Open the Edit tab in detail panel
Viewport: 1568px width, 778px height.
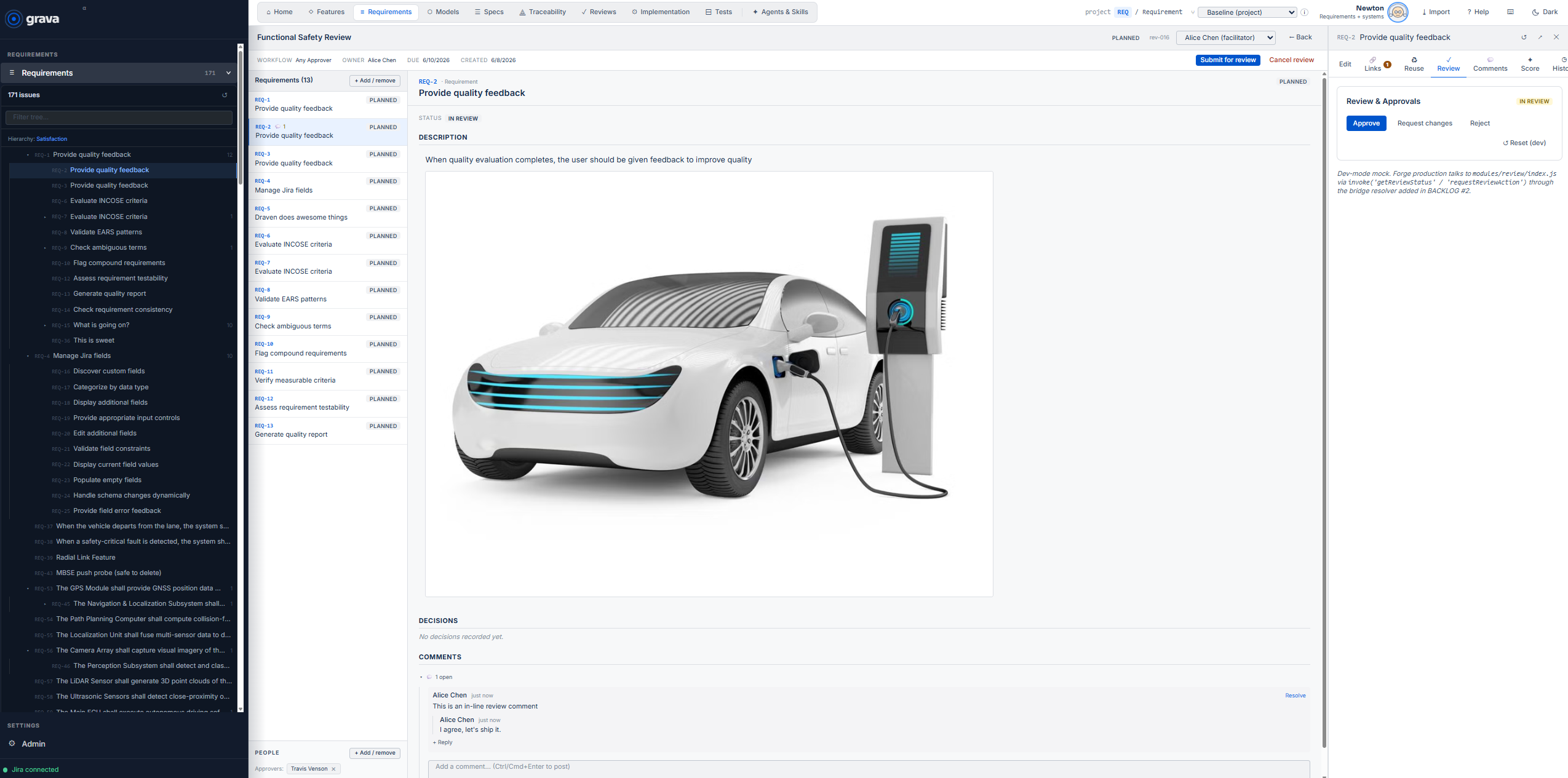[x=1345, y=64]
